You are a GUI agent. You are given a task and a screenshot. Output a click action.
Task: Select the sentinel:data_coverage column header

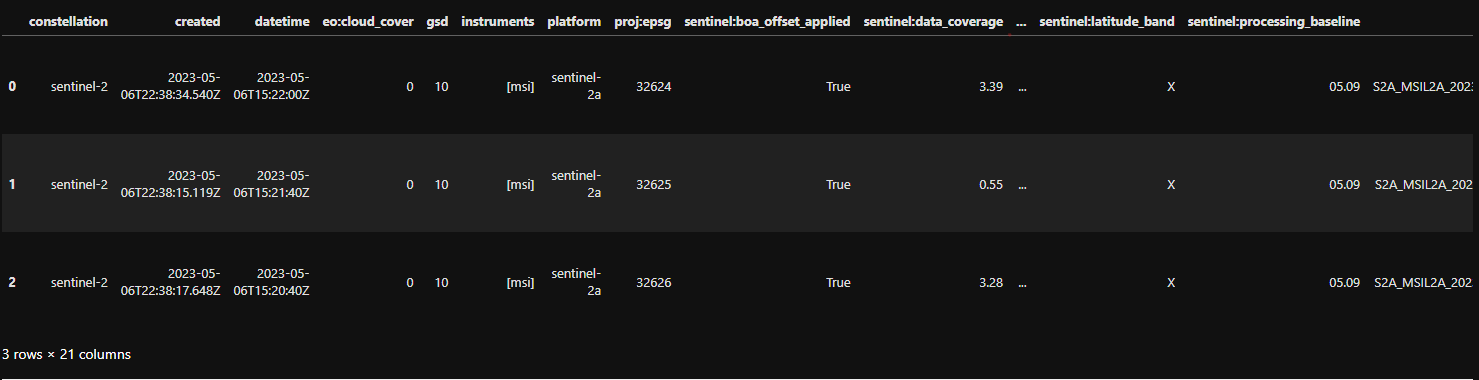point(933,21)
